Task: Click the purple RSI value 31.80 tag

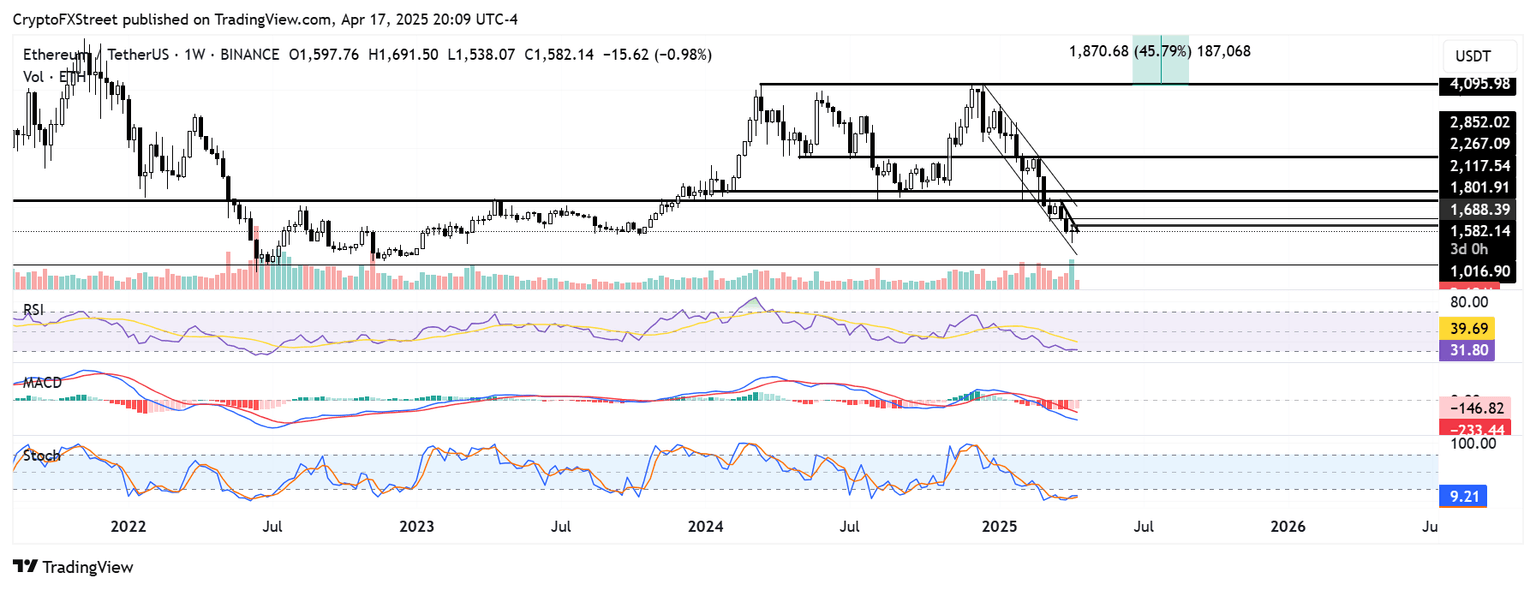Action: click(1466, 350)
